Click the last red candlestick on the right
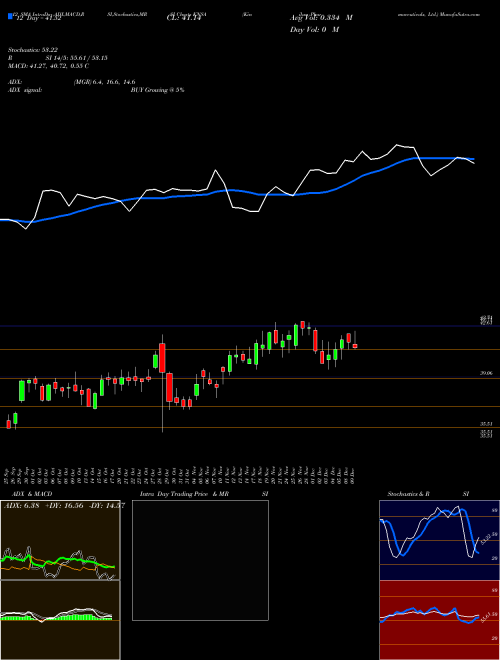 pyautogui.click(x=355, y=346)
